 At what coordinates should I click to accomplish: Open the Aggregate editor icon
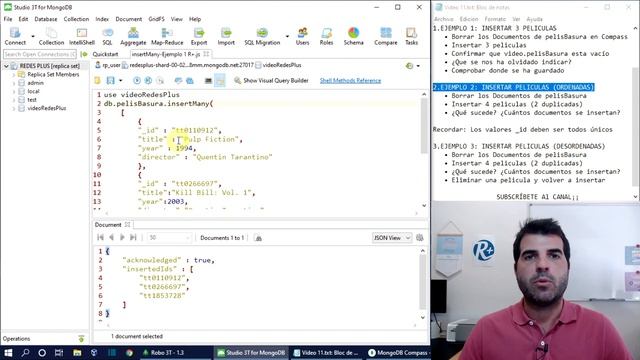click(x=133, y=36)
